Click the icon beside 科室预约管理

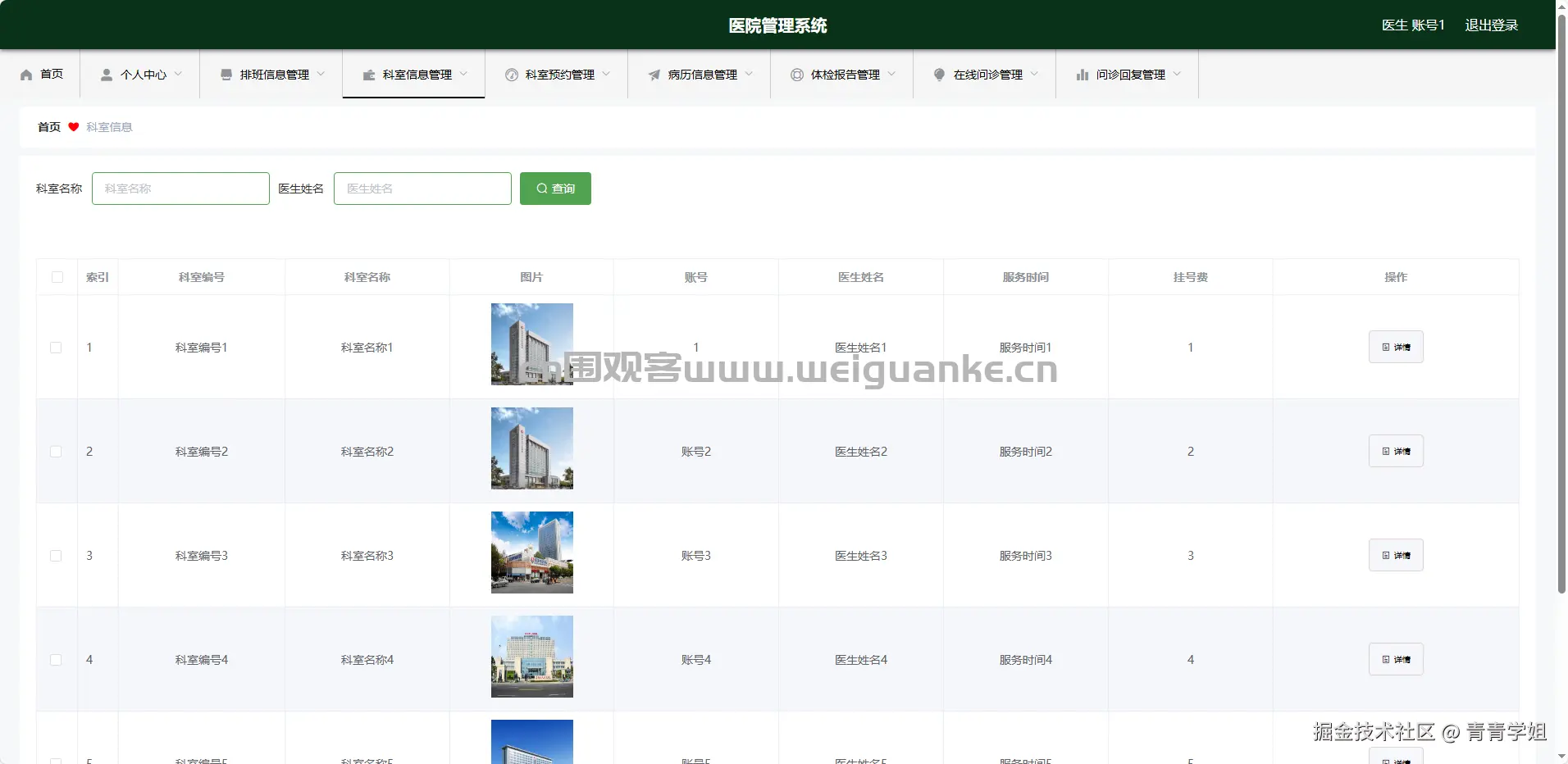click(x=512, y=75)
